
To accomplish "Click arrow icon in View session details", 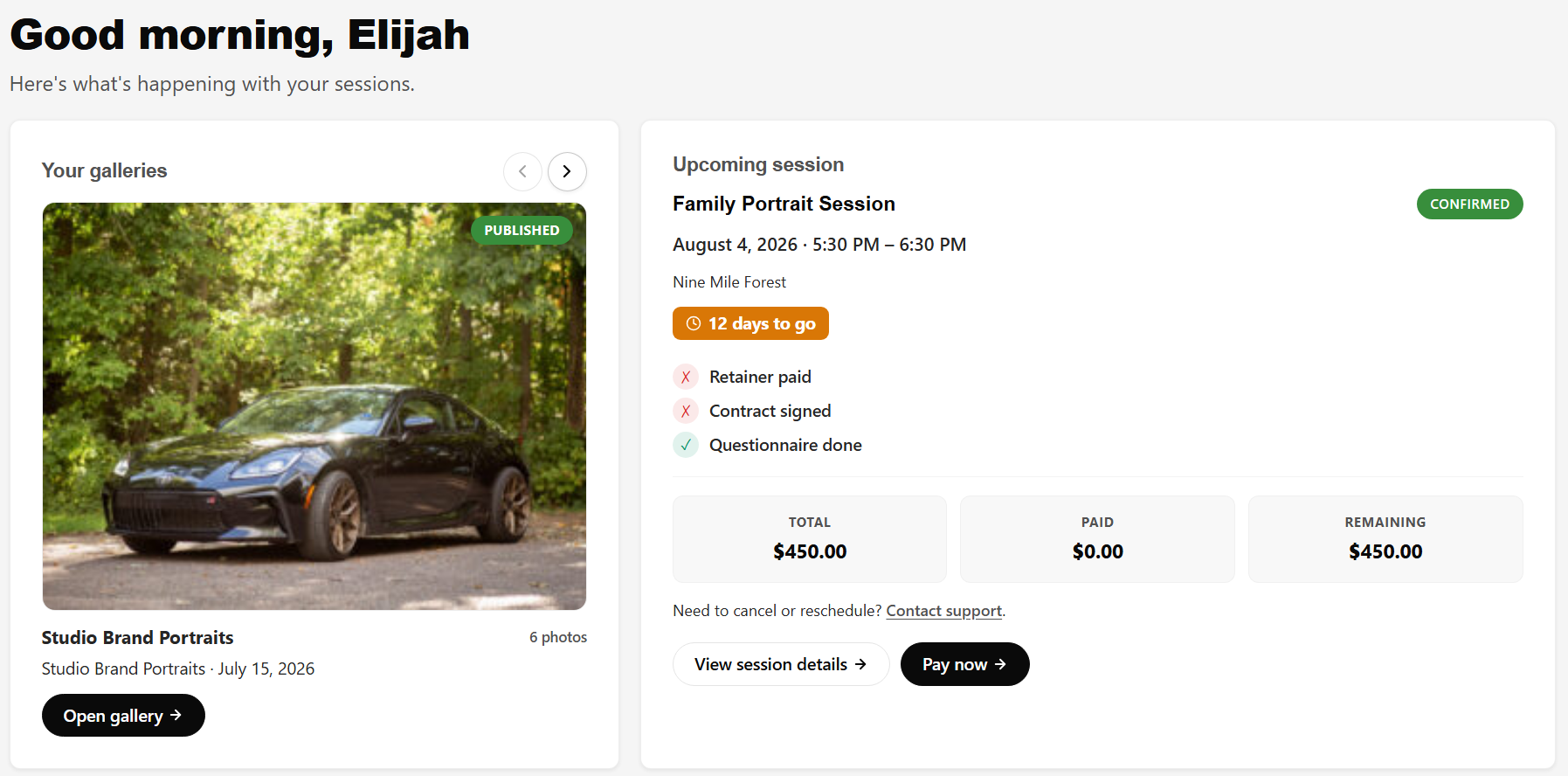I will pos(860,664).
